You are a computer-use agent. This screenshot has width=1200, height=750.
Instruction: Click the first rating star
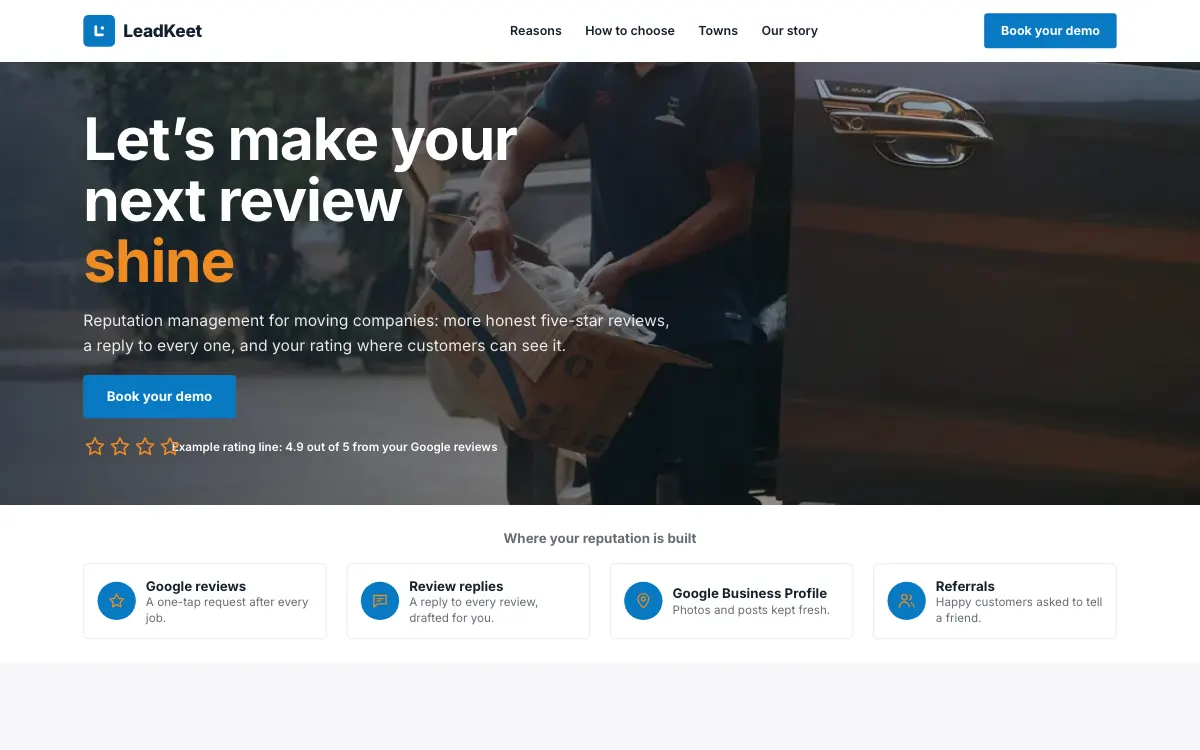click(x=95, y=447)
